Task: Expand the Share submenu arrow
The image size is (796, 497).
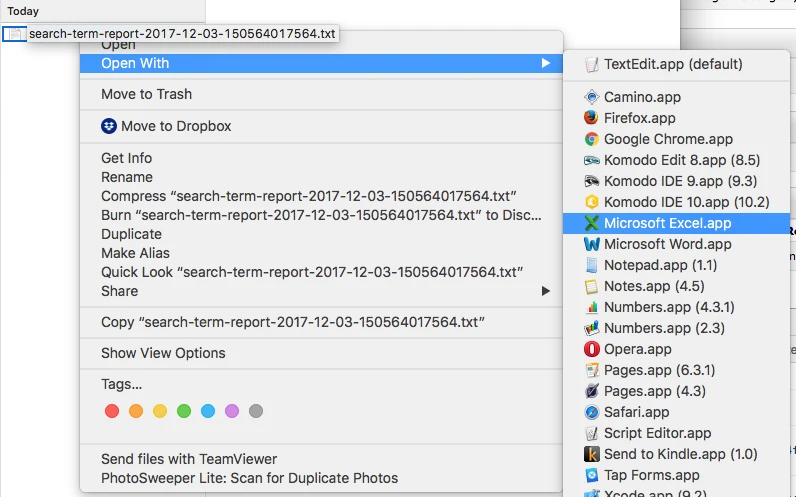Action: [x=546, y=291]
